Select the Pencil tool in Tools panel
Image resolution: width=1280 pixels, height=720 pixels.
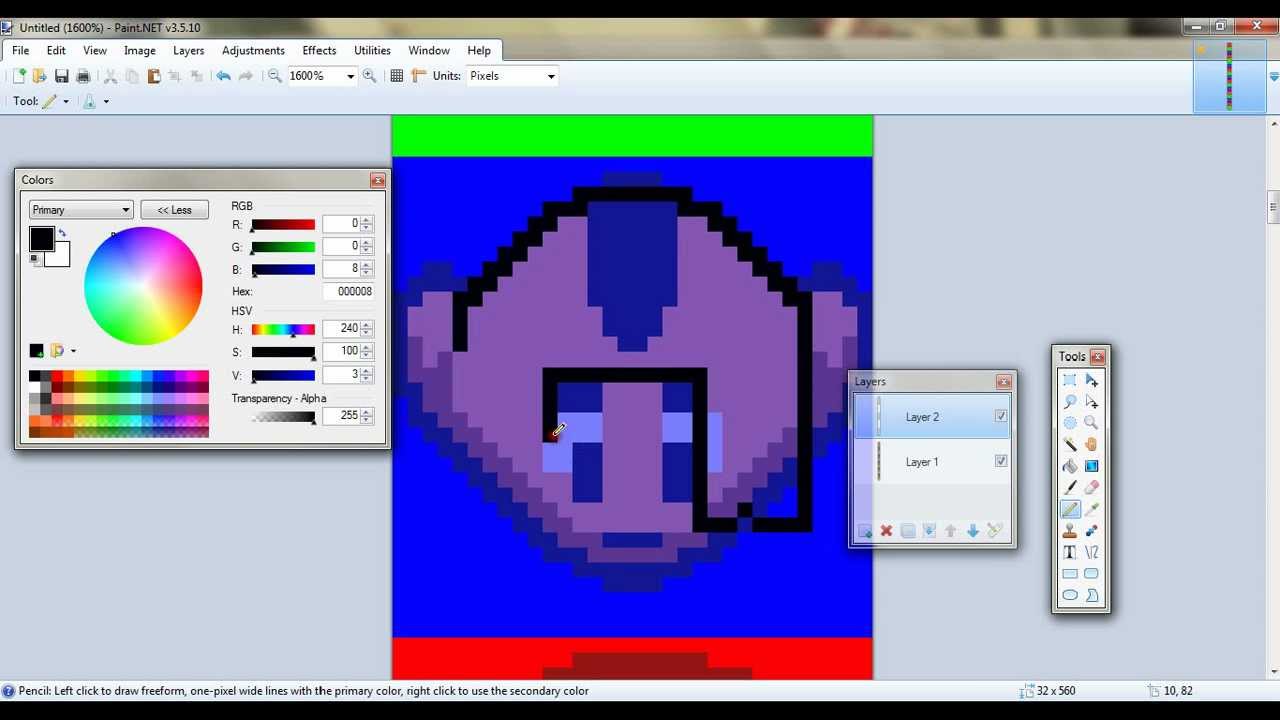click(x=1070, y=509)
